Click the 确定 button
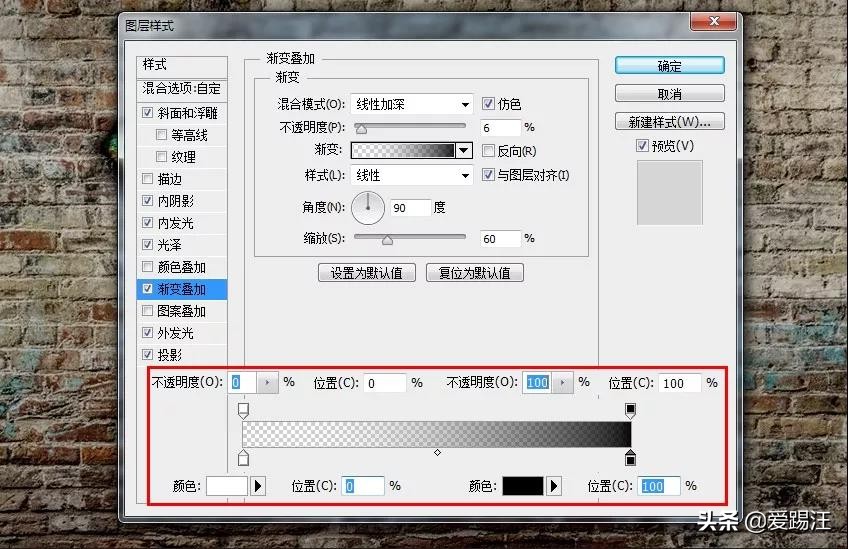 pos(670,65)
